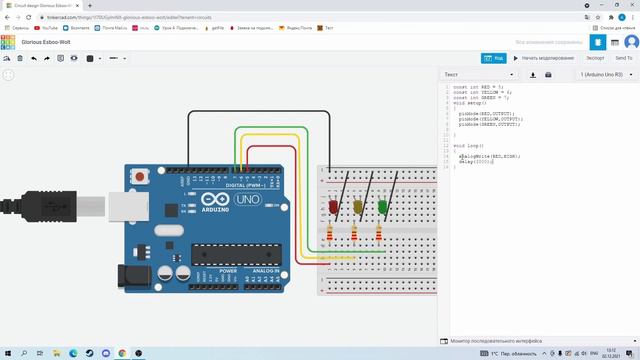Viewport: 640px width, 360px height.
Task: Open the user profile avatar
Action: pyautogui.click(x=631, y=42)
